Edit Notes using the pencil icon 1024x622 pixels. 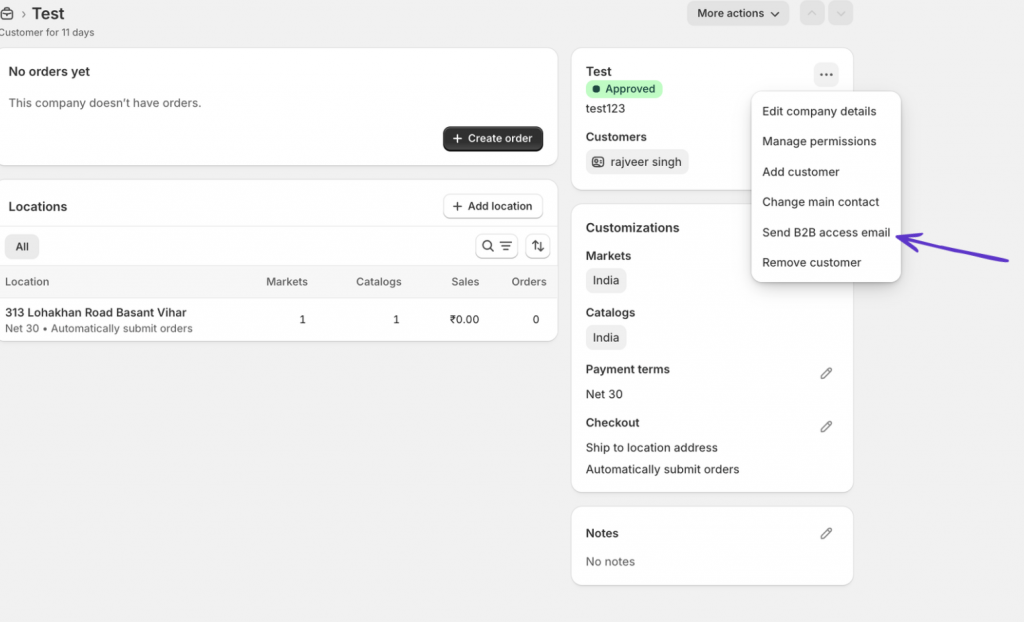826,533
